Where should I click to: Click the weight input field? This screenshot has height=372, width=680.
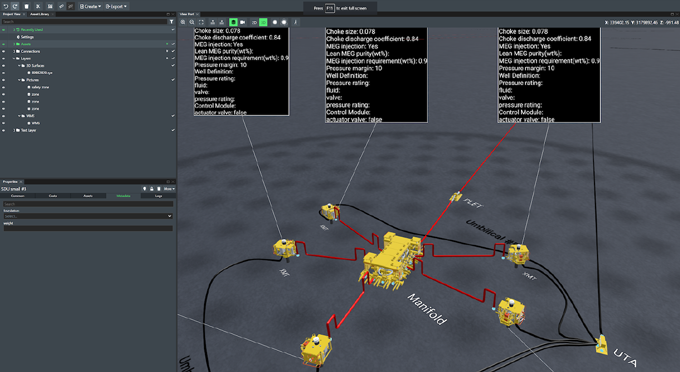click(88, 228)
